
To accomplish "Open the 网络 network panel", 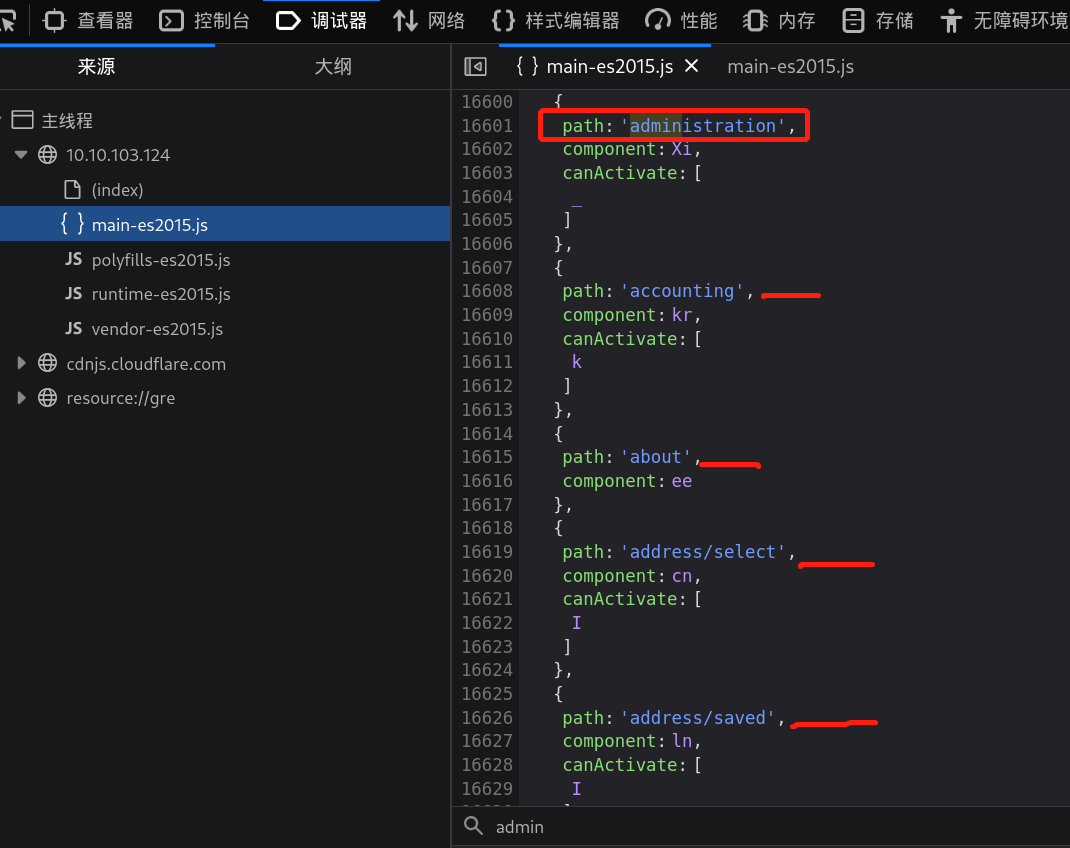I will pos(429,20).
